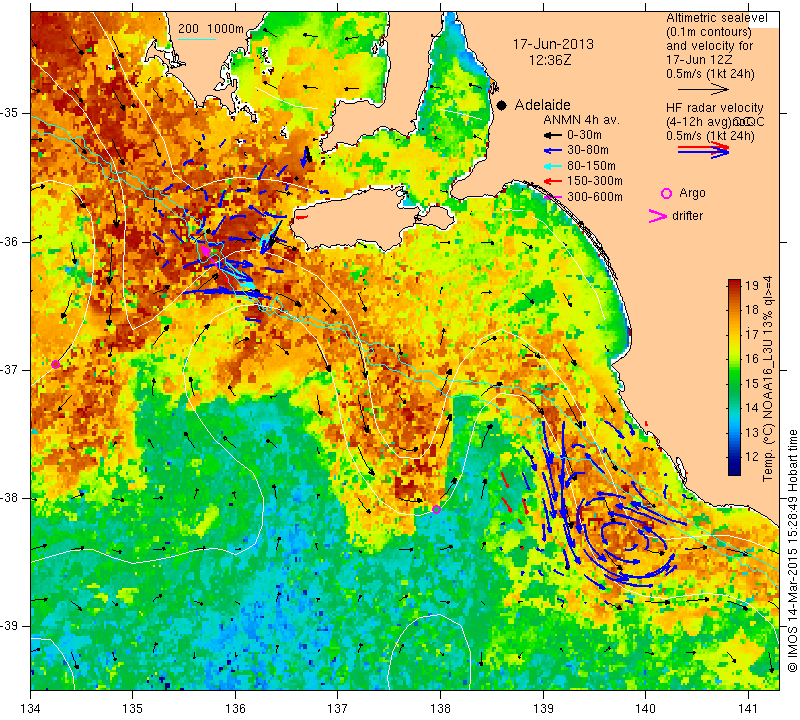Click the 300-600m depth label
The width and height of the screenshot is (800, 720).
tap(594, 197)
